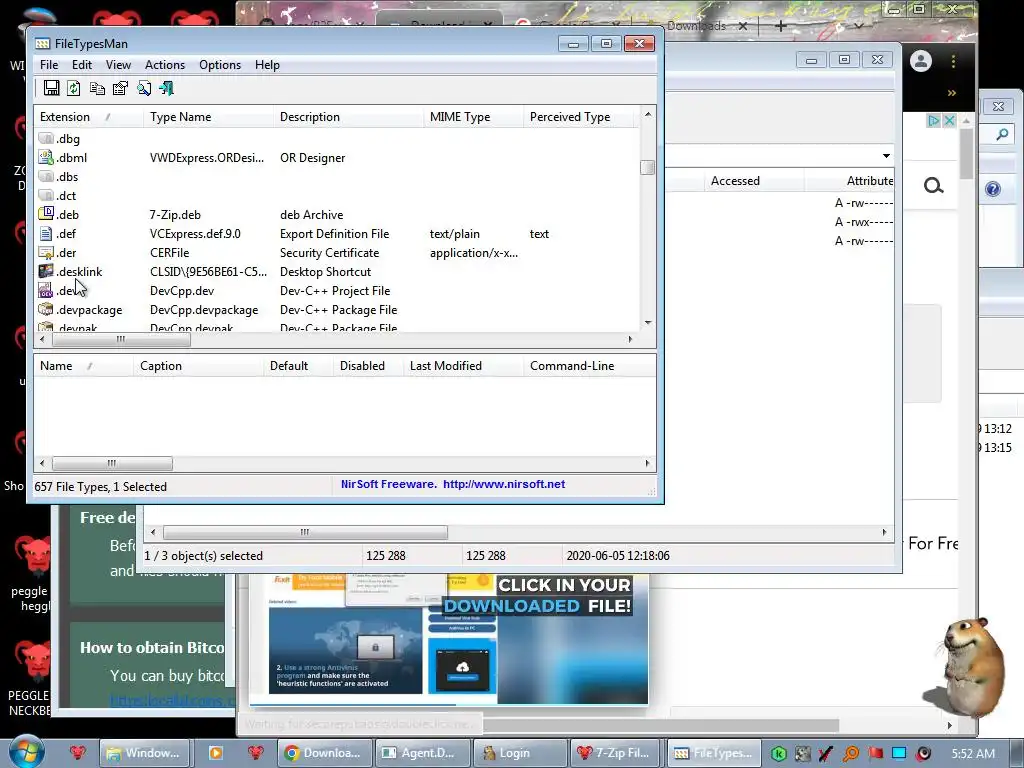Sort by MIME Type column header
The width and height of the screenshot is (1024, 768).
point(473,117)
